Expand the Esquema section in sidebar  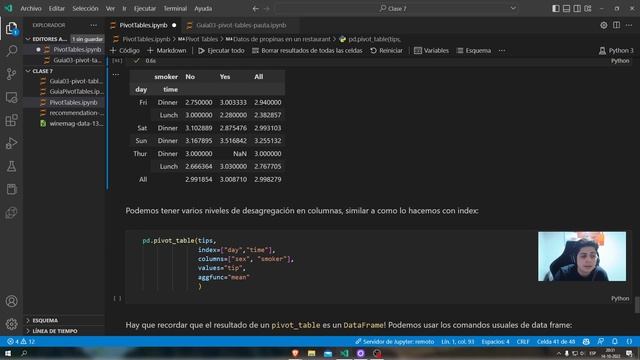(64, 320)
